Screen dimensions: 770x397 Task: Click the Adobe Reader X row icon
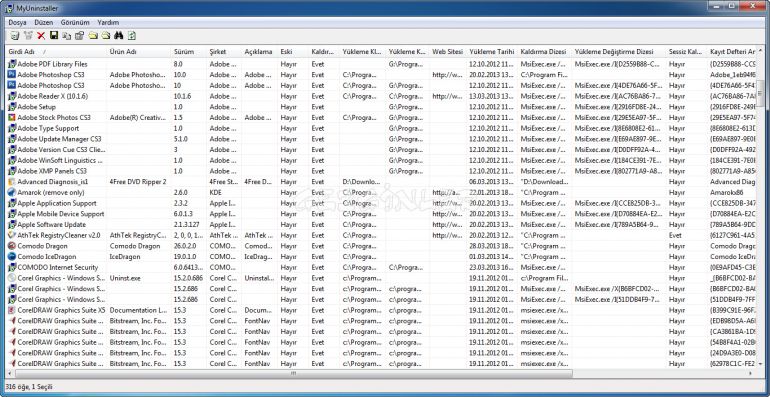point(12,96)
